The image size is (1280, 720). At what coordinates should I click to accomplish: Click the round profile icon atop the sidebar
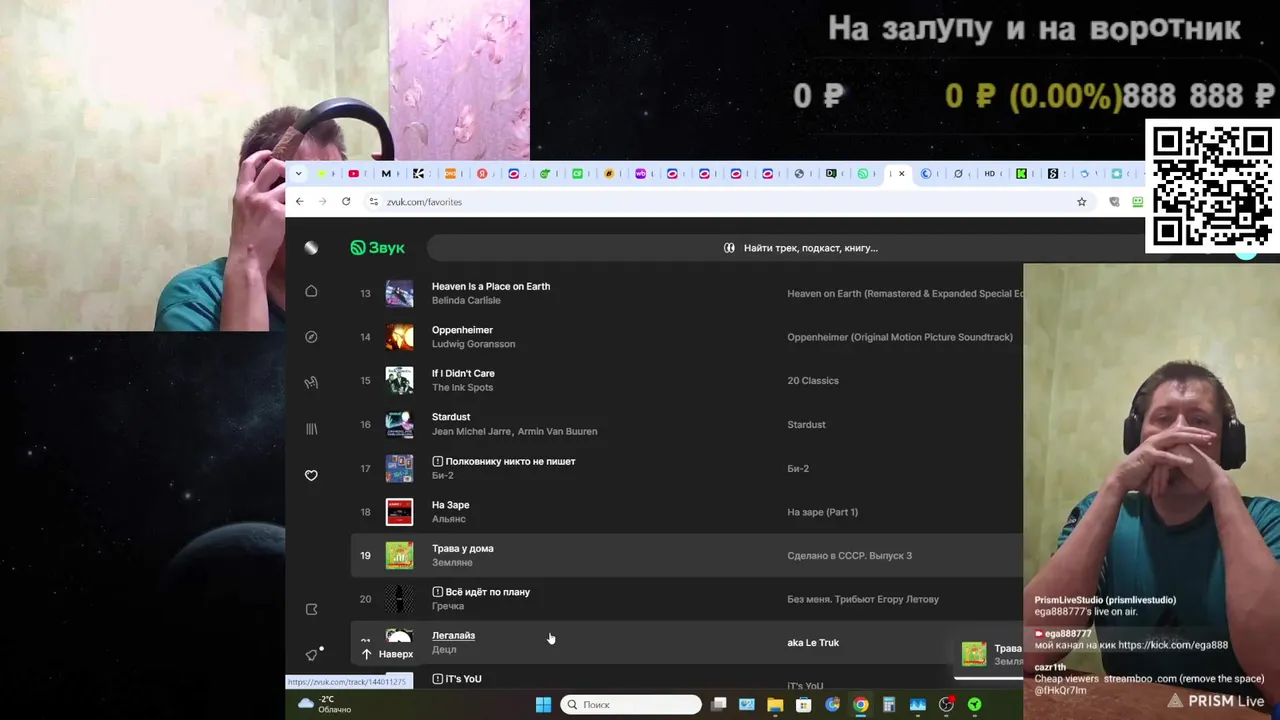pyautogui.click(x=311, y=248)
